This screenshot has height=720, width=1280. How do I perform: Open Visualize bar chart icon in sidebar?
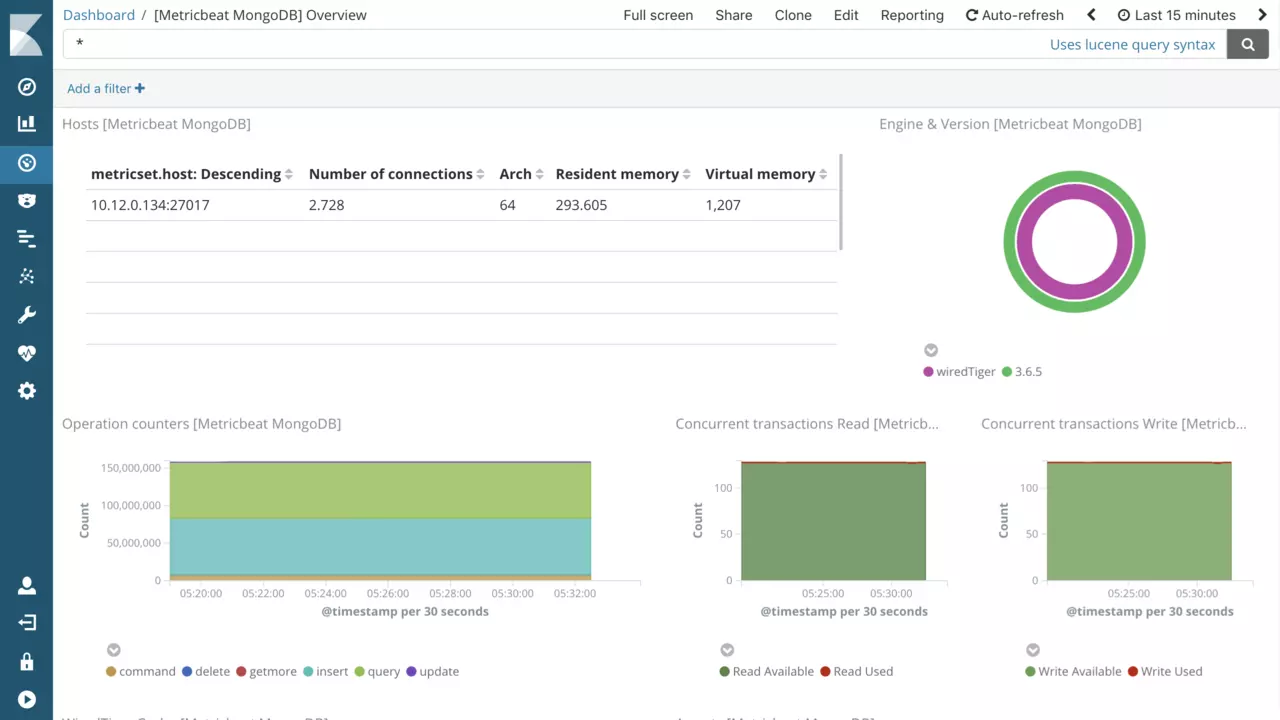point(27,124)
